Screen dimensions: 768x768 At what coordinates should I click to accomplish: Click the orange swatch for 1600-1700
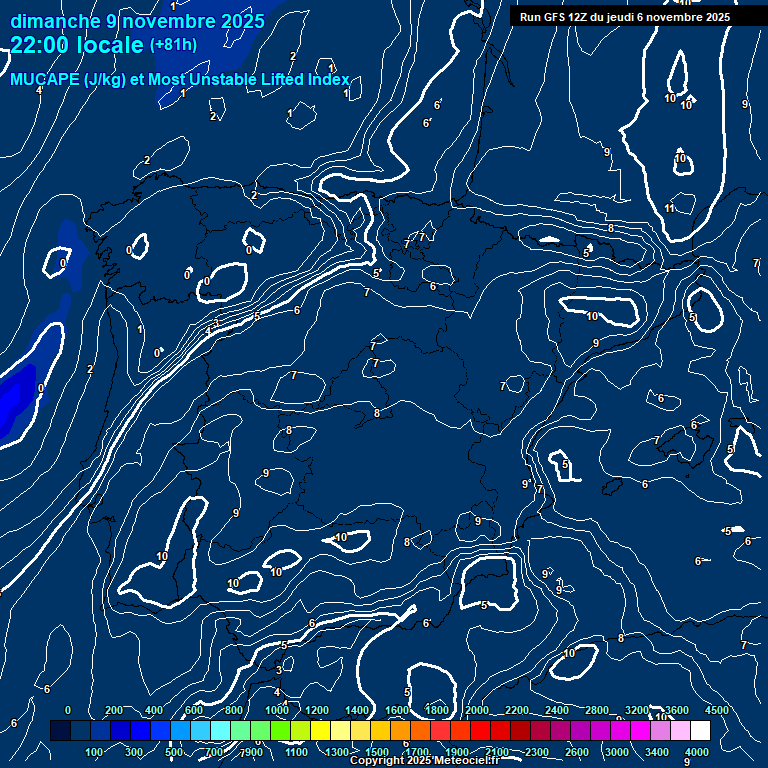(400, 730)
